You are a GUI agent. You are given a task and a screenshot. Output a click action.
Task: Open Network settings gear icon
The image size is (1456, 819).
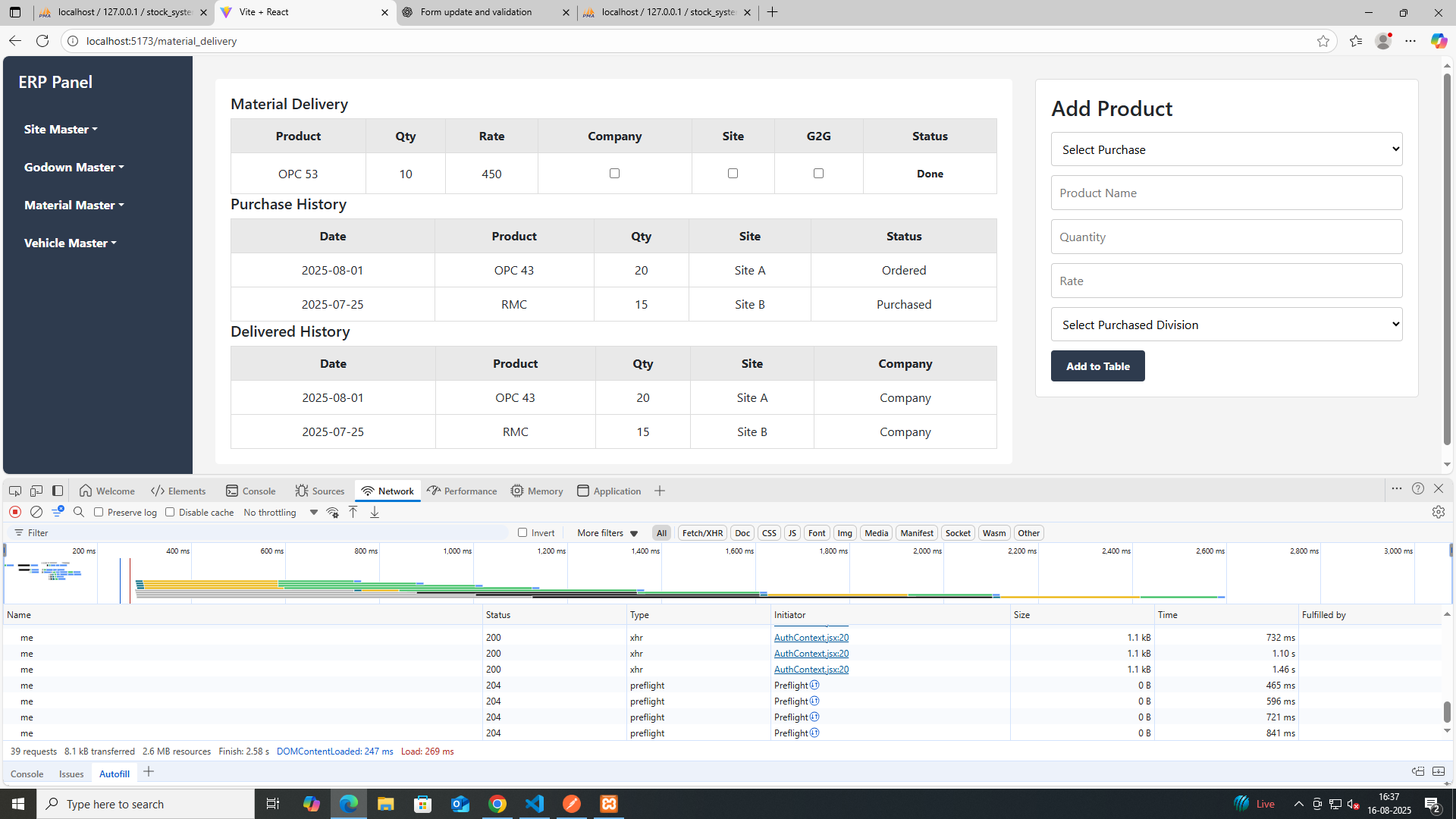point(1439,512)
